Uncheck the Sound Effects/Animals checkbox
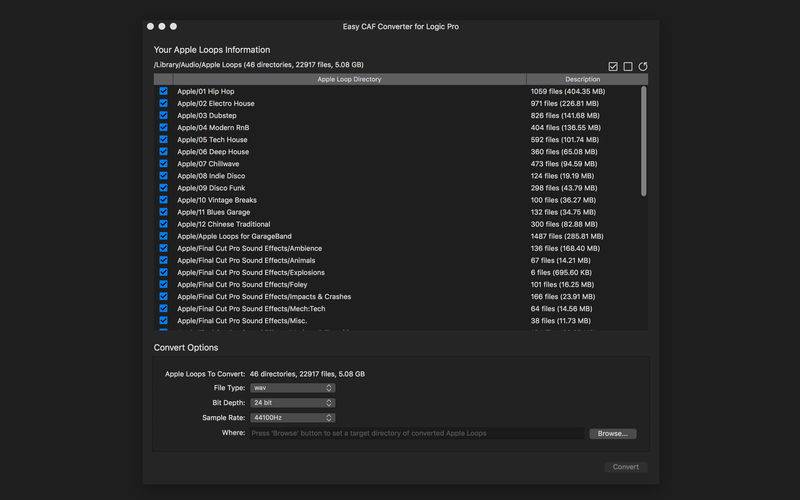The width and height of the screenshot is (800, 500). tap(163, 260)
